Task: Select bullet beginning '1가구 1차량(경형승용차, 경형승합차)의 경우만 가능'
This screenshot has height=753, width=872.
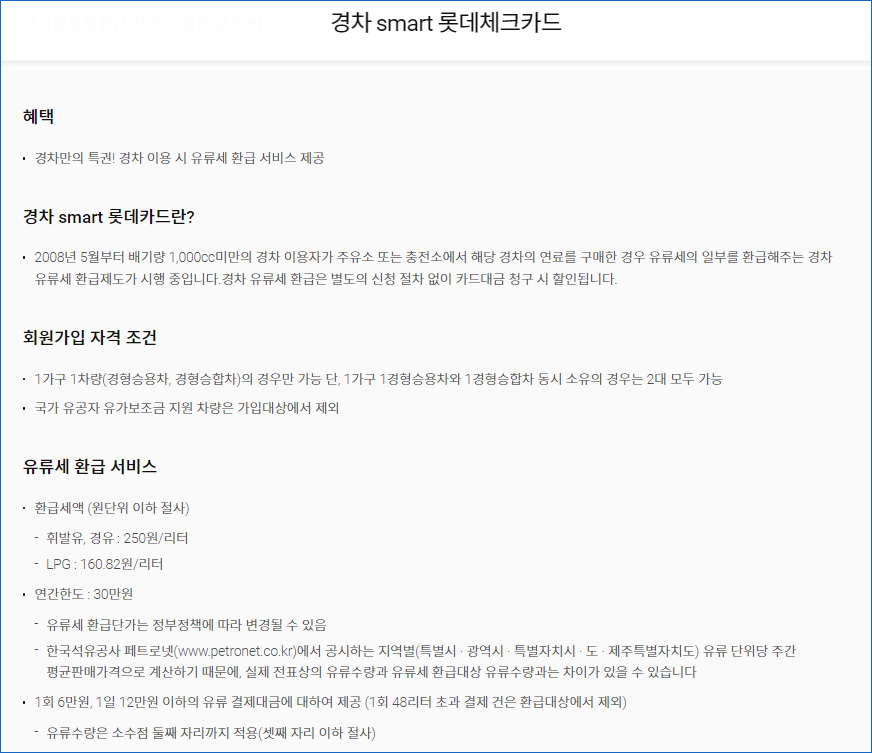Action: 378,379
